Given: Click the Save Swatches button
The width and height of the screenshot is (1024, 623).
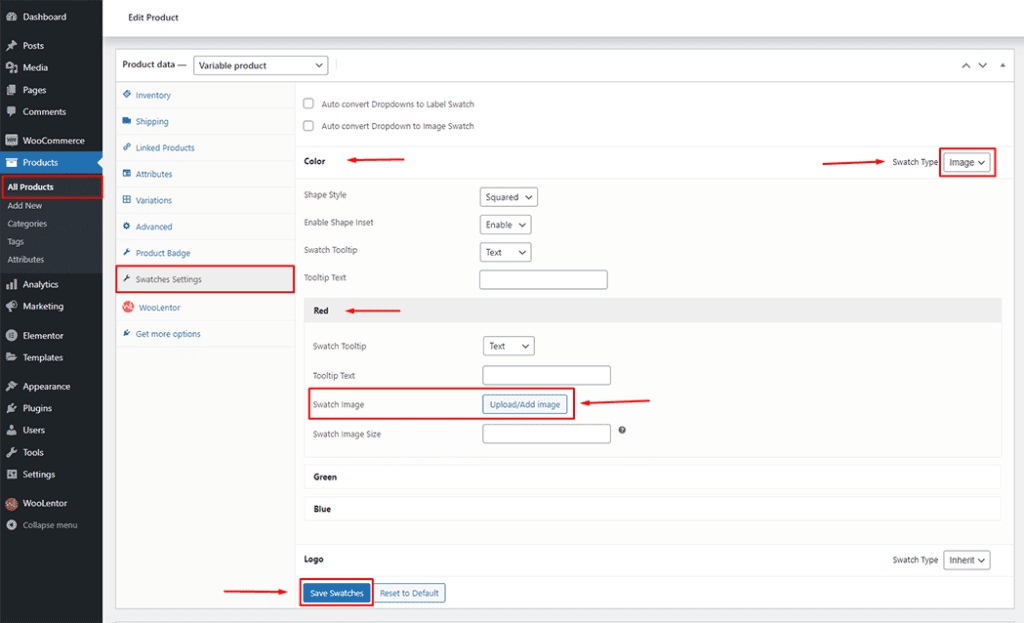Looking at the screenshot, I should [x=337, y=593].
